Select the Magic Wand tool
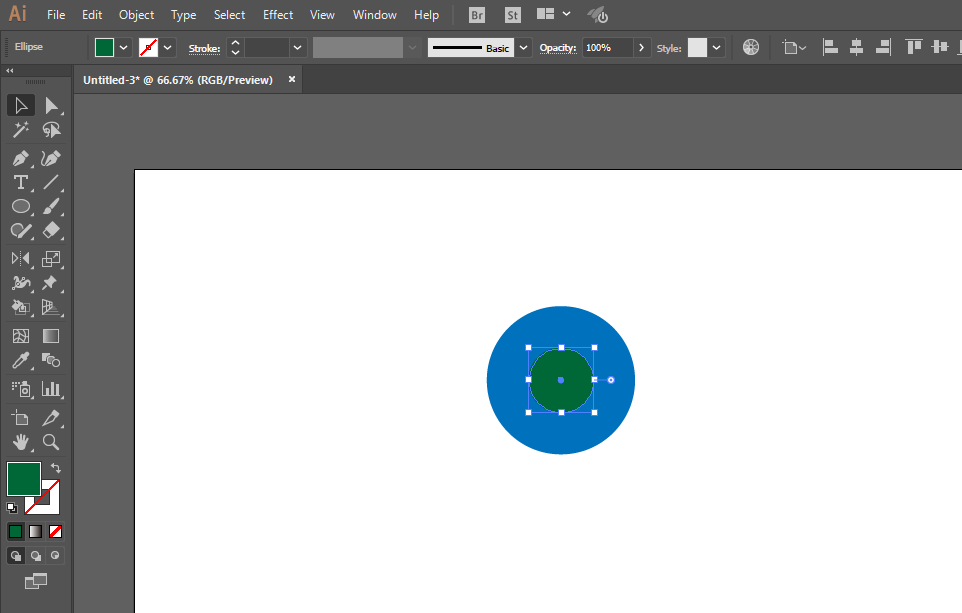 (x=20, y=130)
